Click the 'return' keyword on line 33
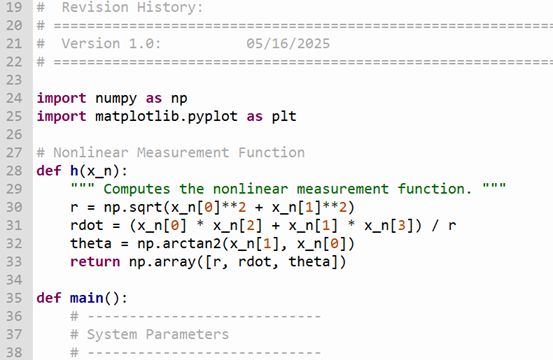Viewport: 553px width, 360px height. tap(95, 262)
